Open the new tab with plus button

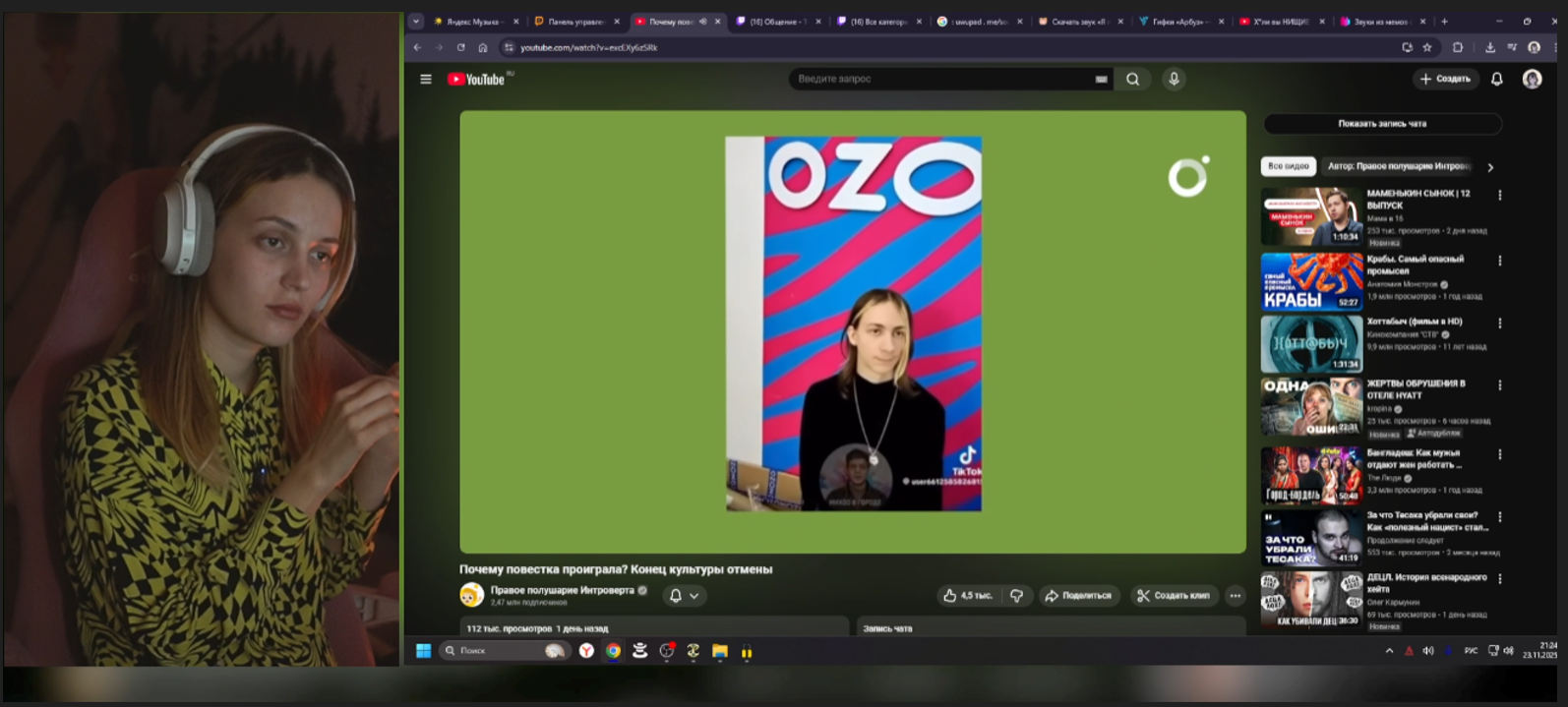[1444, 22]
